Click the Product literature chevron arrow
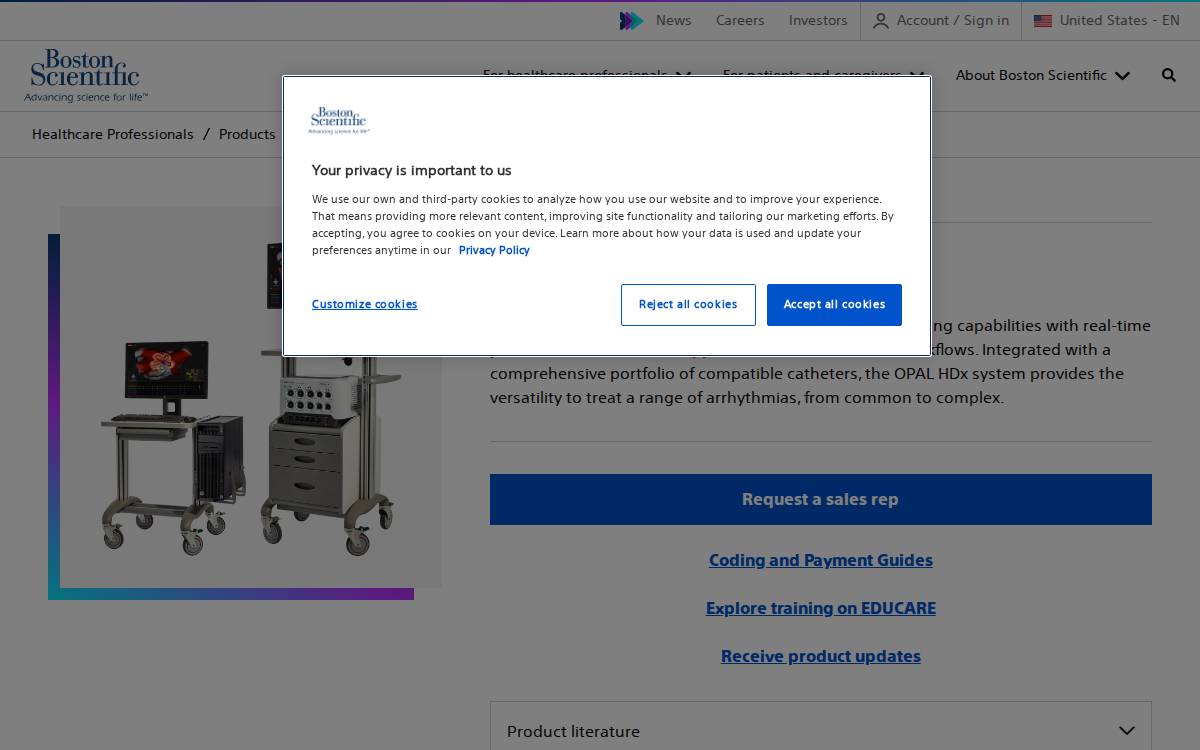The height and width of the screenshot is (750, 1200). (x=1127, y=731)
